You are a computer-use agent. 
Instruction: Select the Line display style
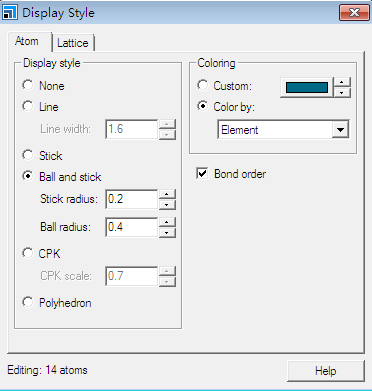[x=28, y=106]
